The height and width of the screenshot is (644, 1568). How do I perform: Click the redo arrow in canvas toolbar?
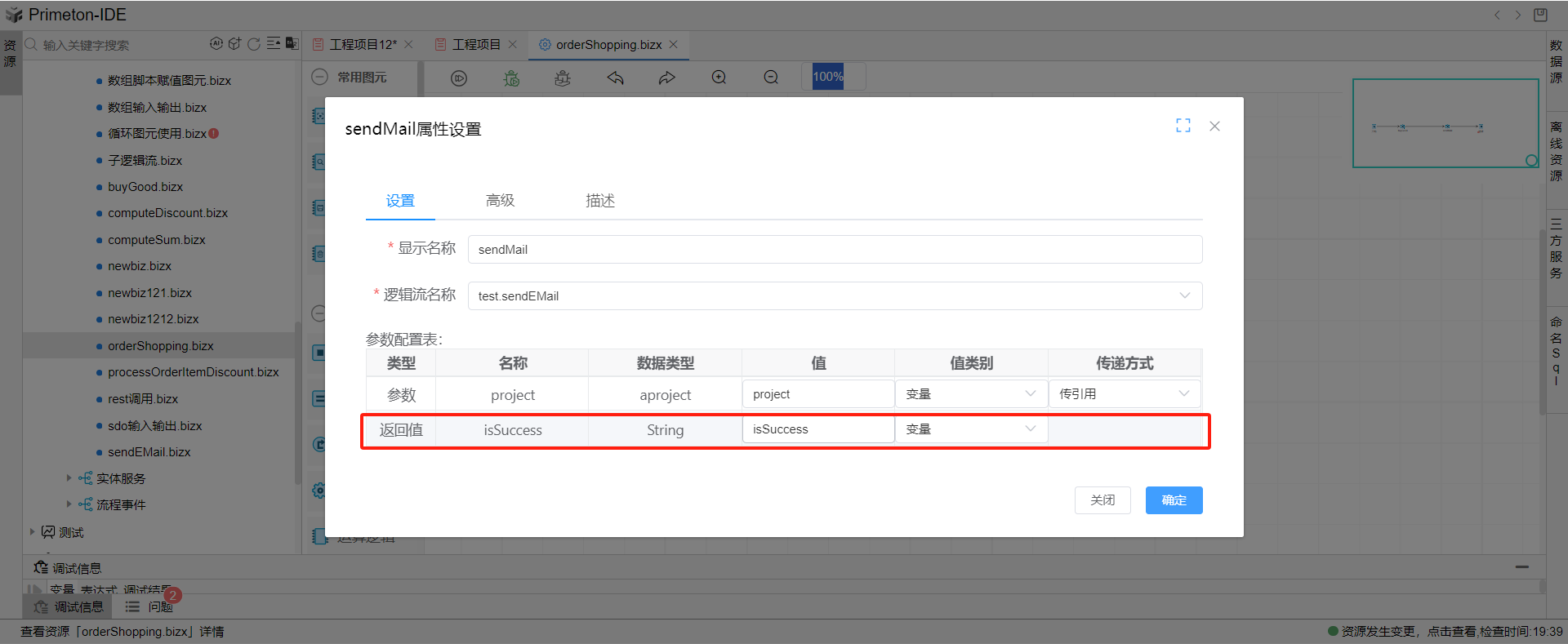(x=667, y=78)
